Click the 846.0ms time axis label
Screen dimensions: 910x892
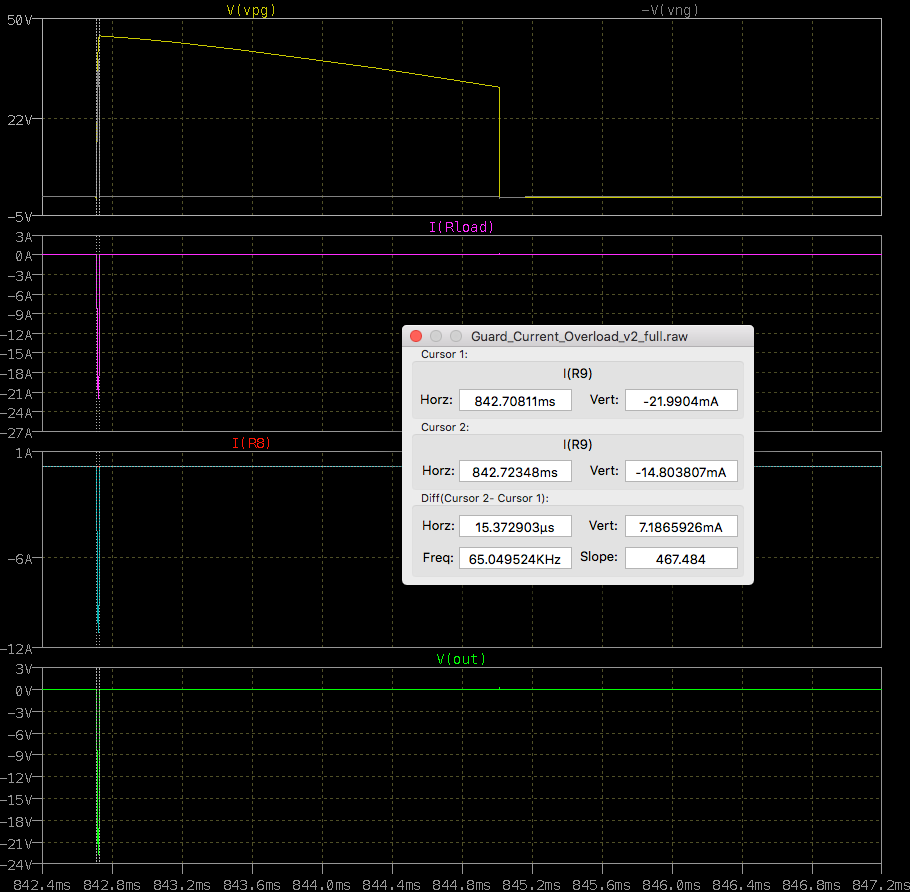pos(671,885)
